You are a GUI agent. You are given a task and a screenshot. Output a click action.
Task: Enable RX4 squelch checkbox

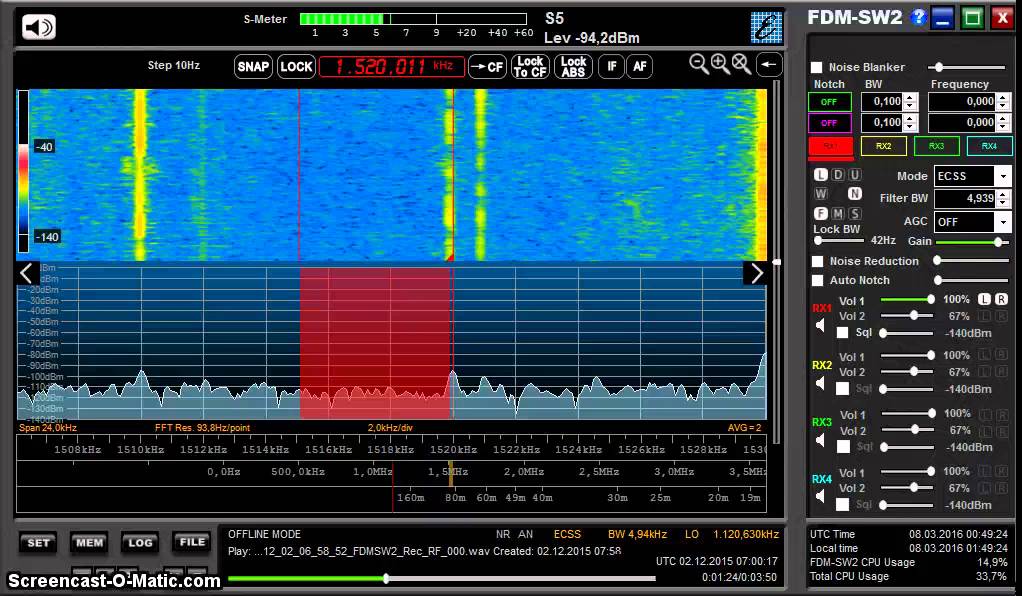pos(843,504)
